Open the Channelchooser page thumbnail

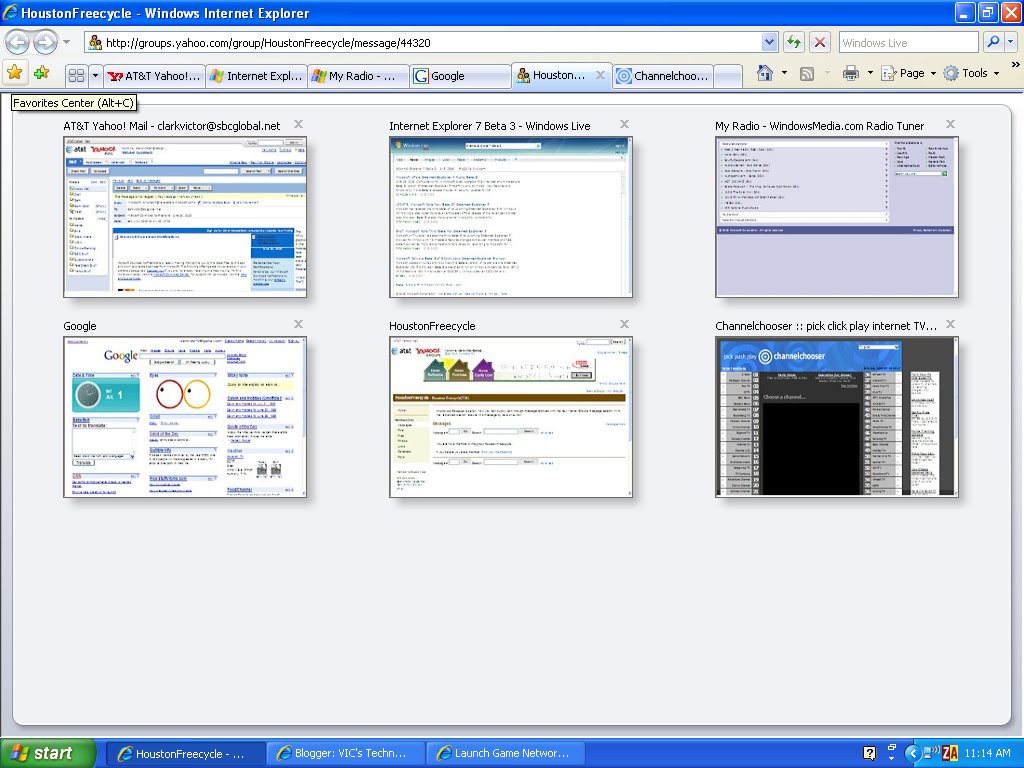pyautogui.click(x=837, y=417)
